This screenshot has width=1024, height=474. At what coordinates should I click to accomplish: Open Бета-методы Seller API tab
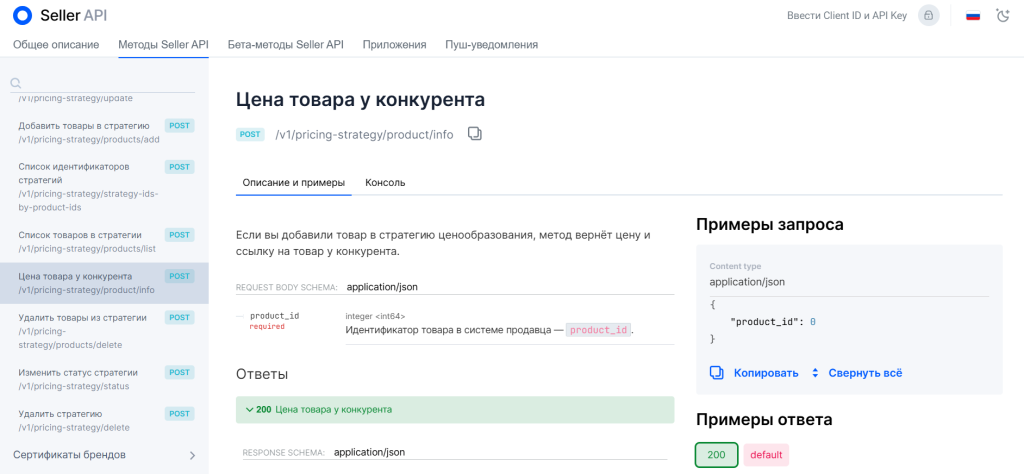[285, 44]
